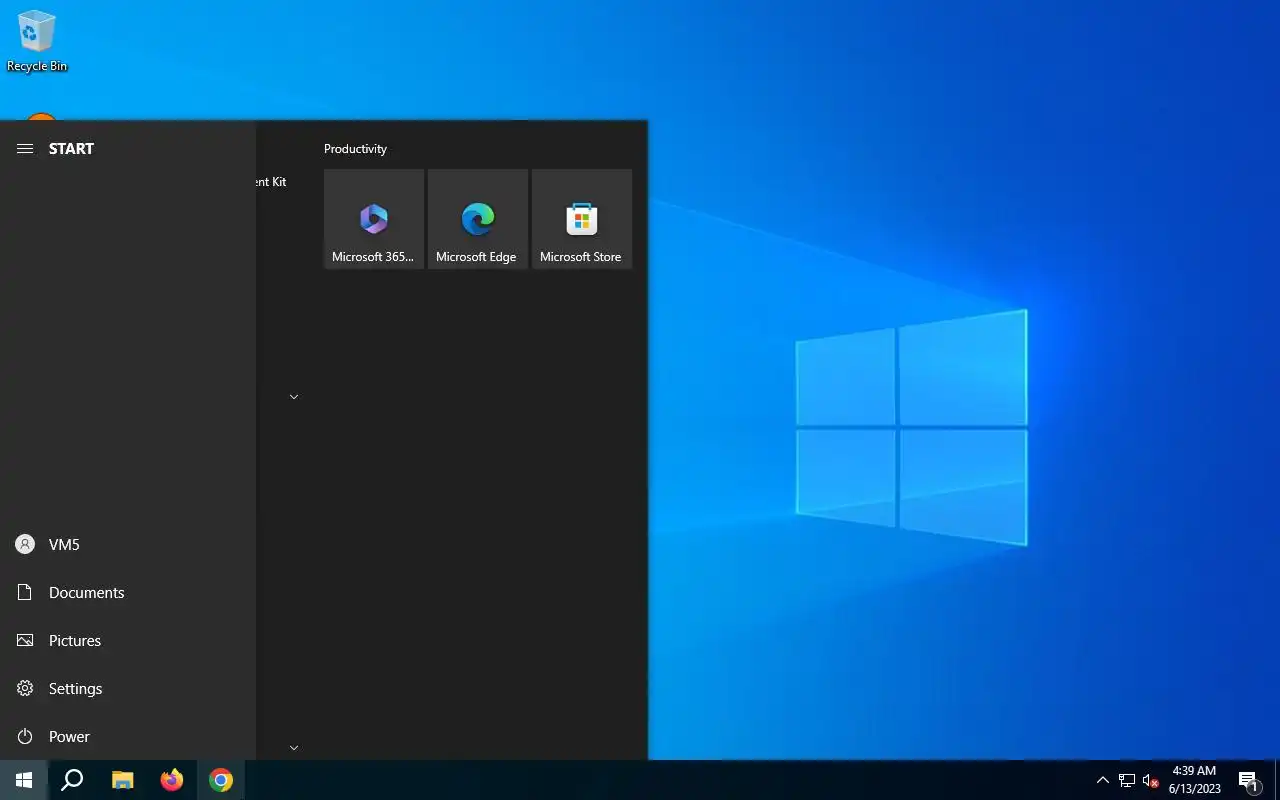Open volume speaker tray icon
This screenshot has width=1280, height=800.
pos(1150,780)
